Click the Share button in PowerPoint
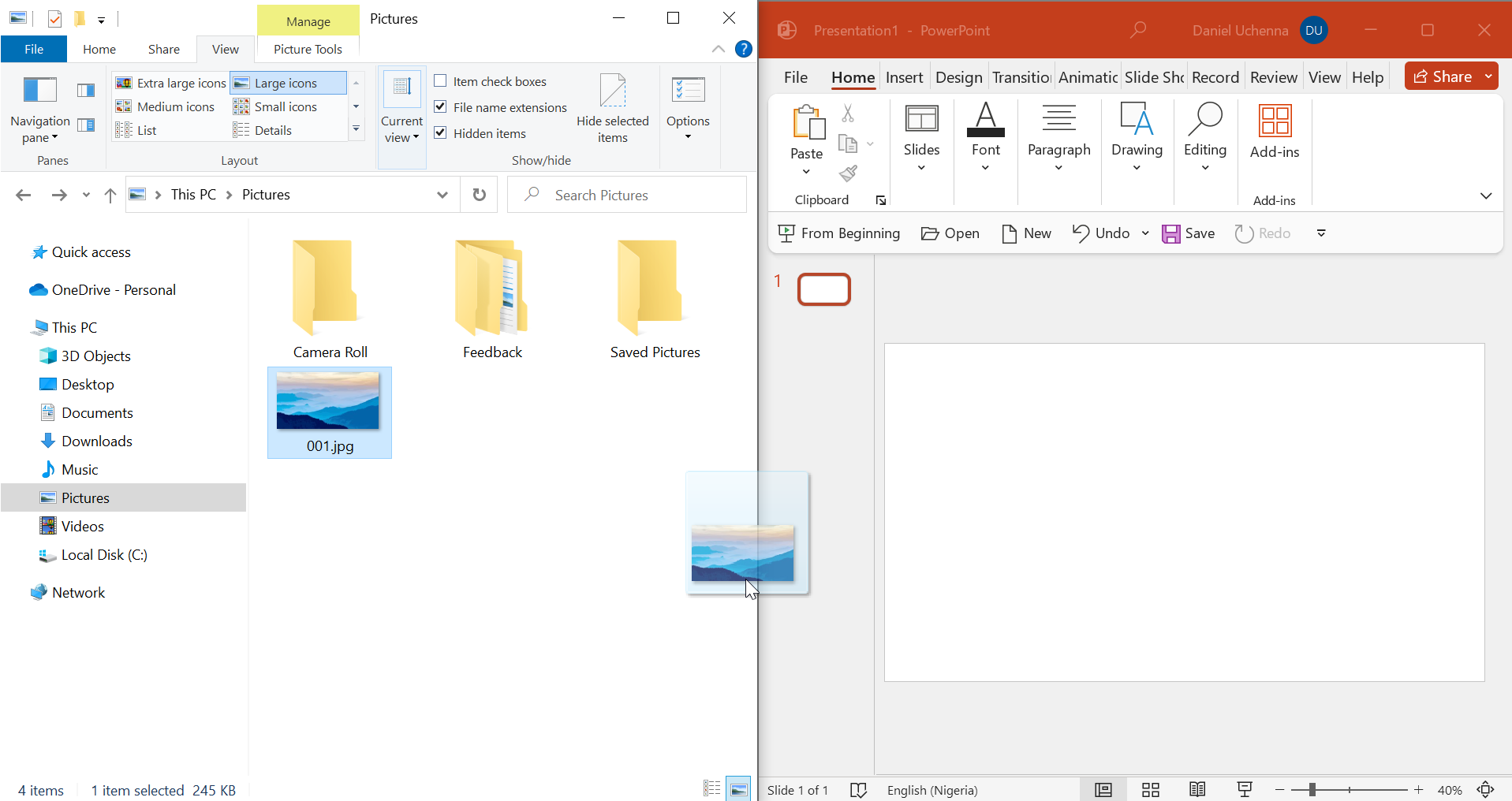This screenshot has height=801, width=1512. pos(1443,76)
